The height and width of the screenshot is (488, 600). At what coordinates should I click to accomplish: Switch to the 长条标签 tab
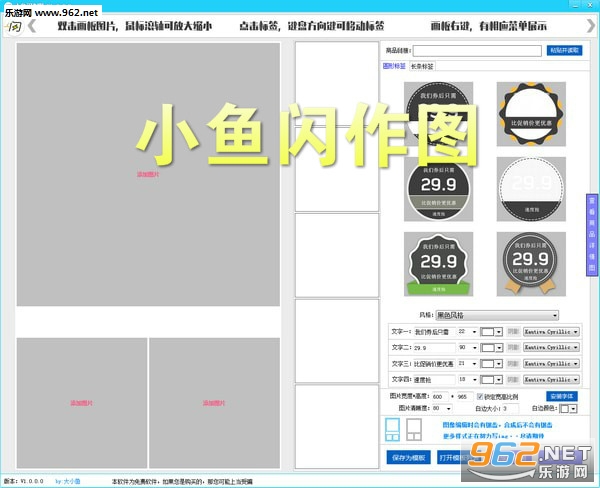pos(422,66)
